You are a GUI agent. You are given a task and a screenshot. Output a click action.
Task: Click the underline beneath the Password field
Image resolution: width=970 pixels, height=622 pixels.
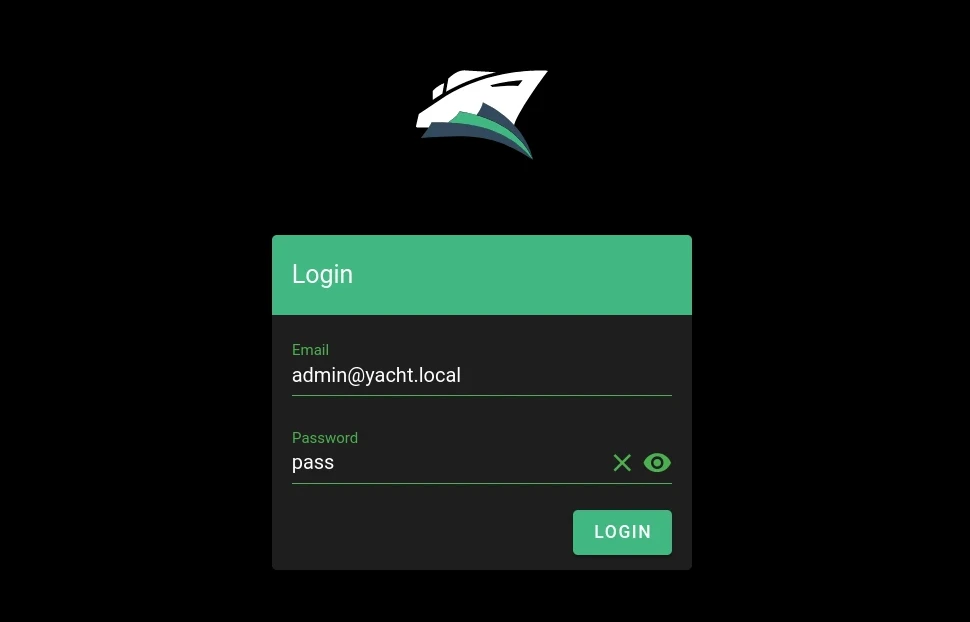pos(481,483)
